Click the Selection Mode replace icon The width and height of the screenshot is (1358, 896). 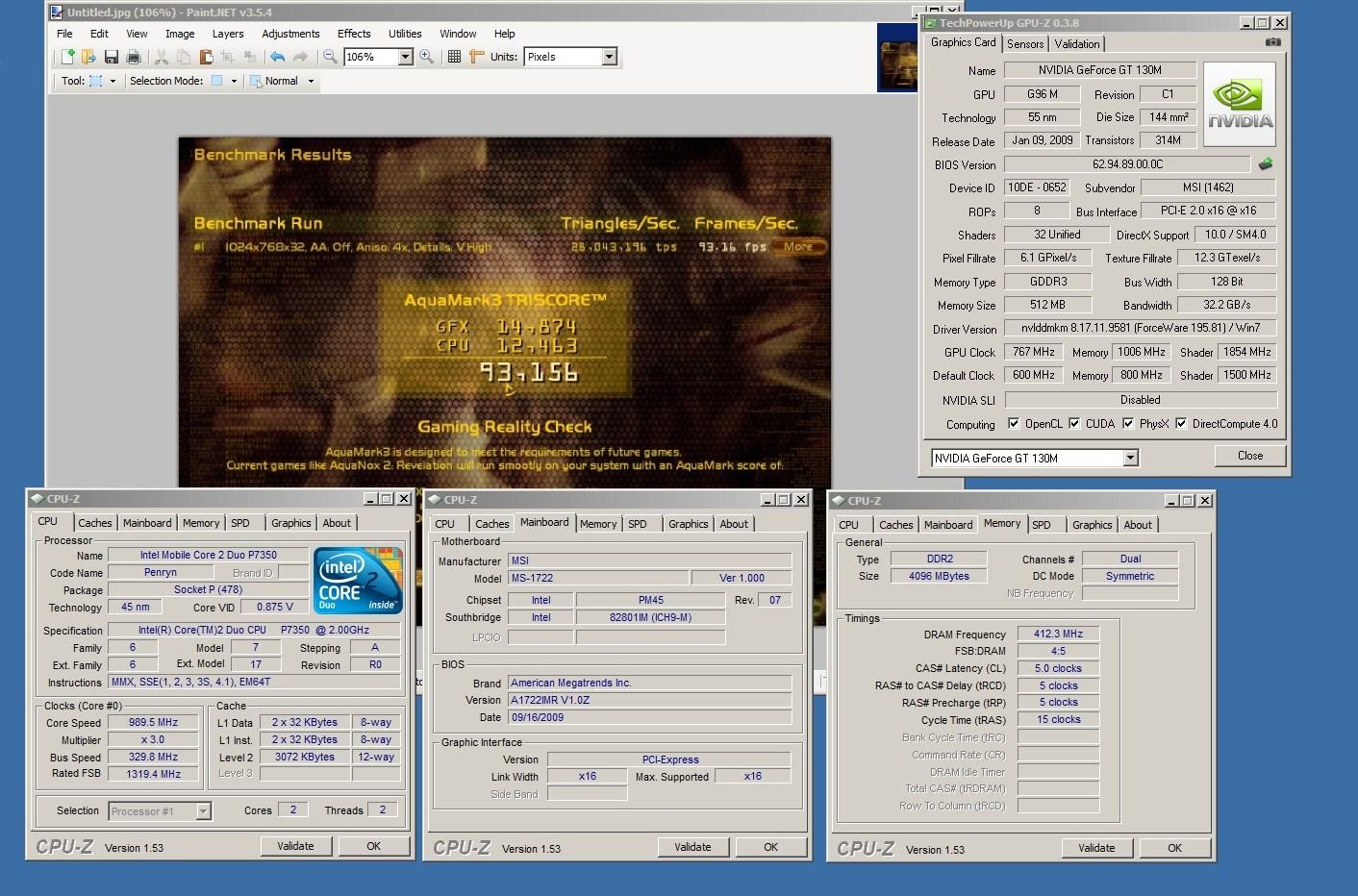pyautogui.click(x=217, y=81)
